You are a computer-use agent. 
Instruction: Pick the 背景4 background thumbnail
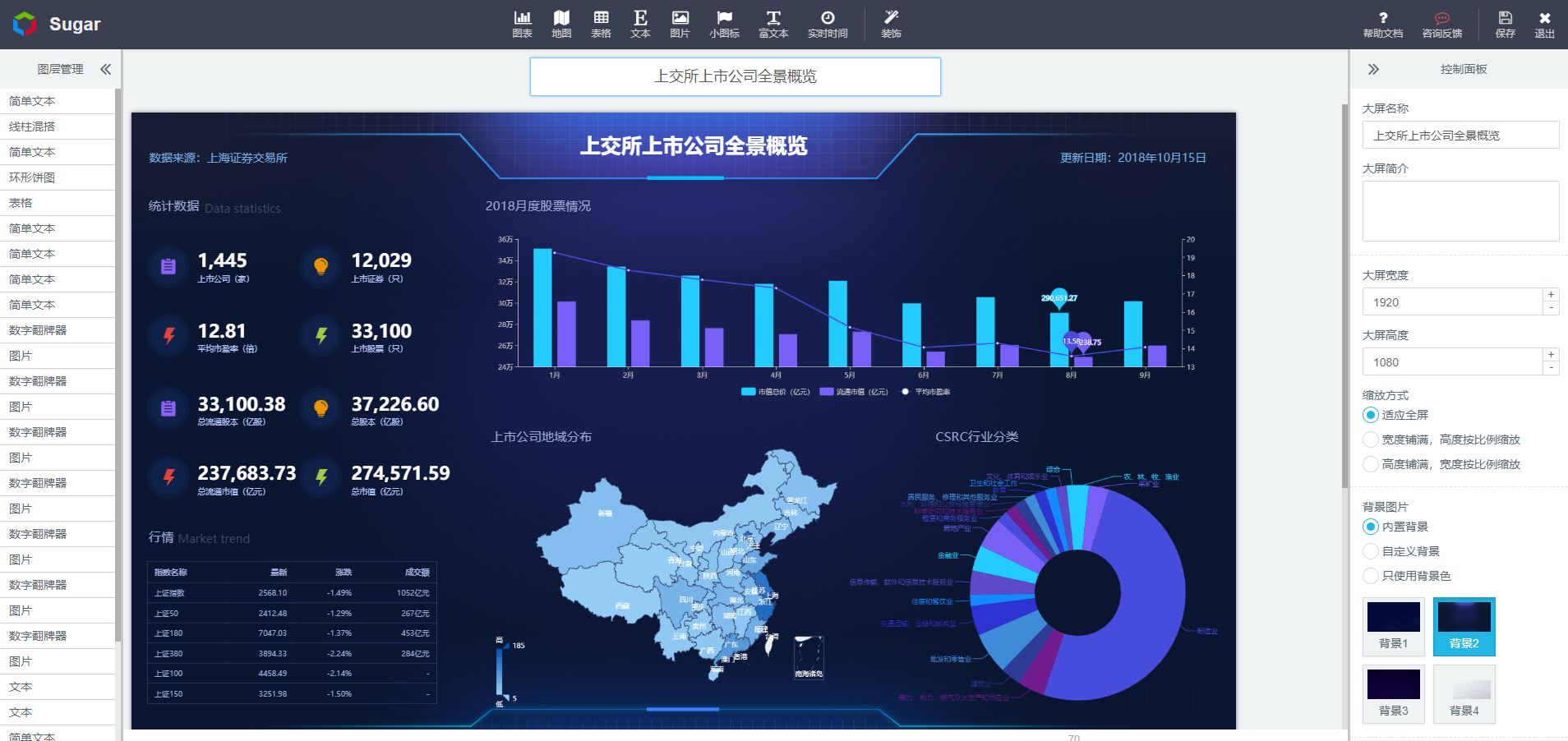point(1464,693)
